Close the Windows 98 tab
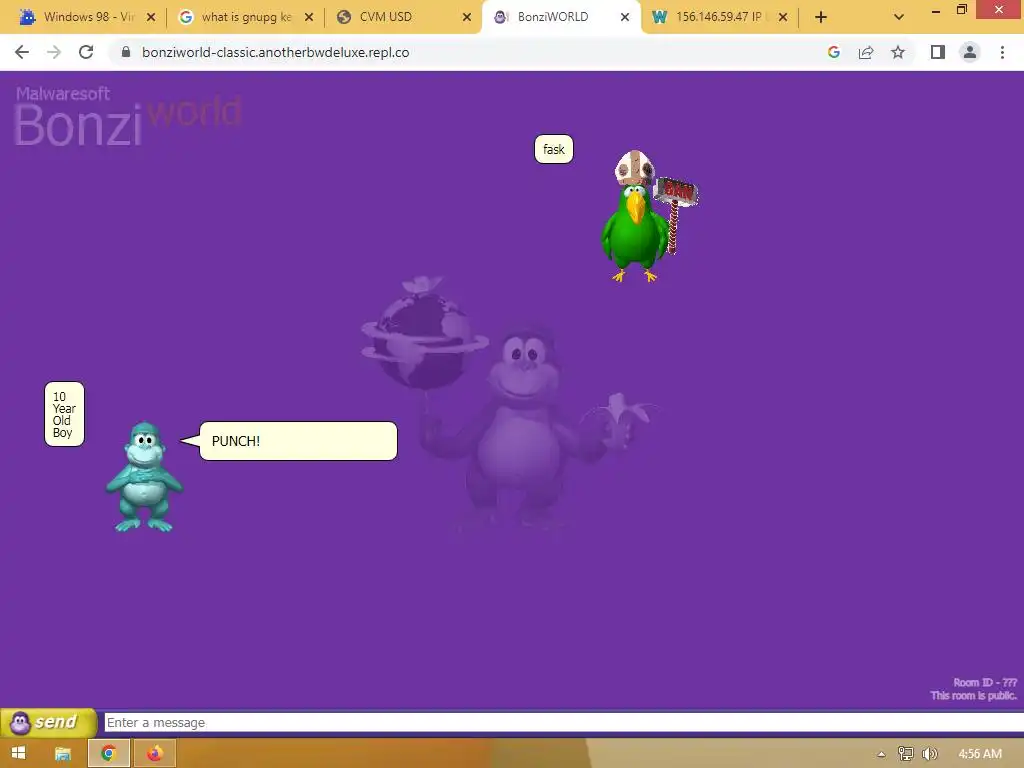 pos(151,17)
